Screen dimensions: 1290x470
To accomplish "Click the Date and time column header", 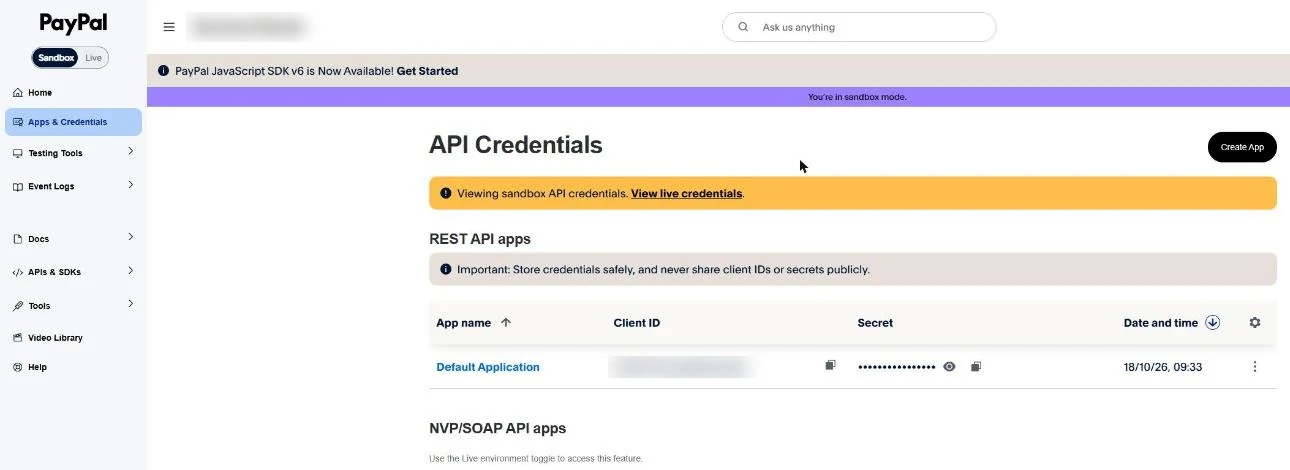I will (1160, 323).
